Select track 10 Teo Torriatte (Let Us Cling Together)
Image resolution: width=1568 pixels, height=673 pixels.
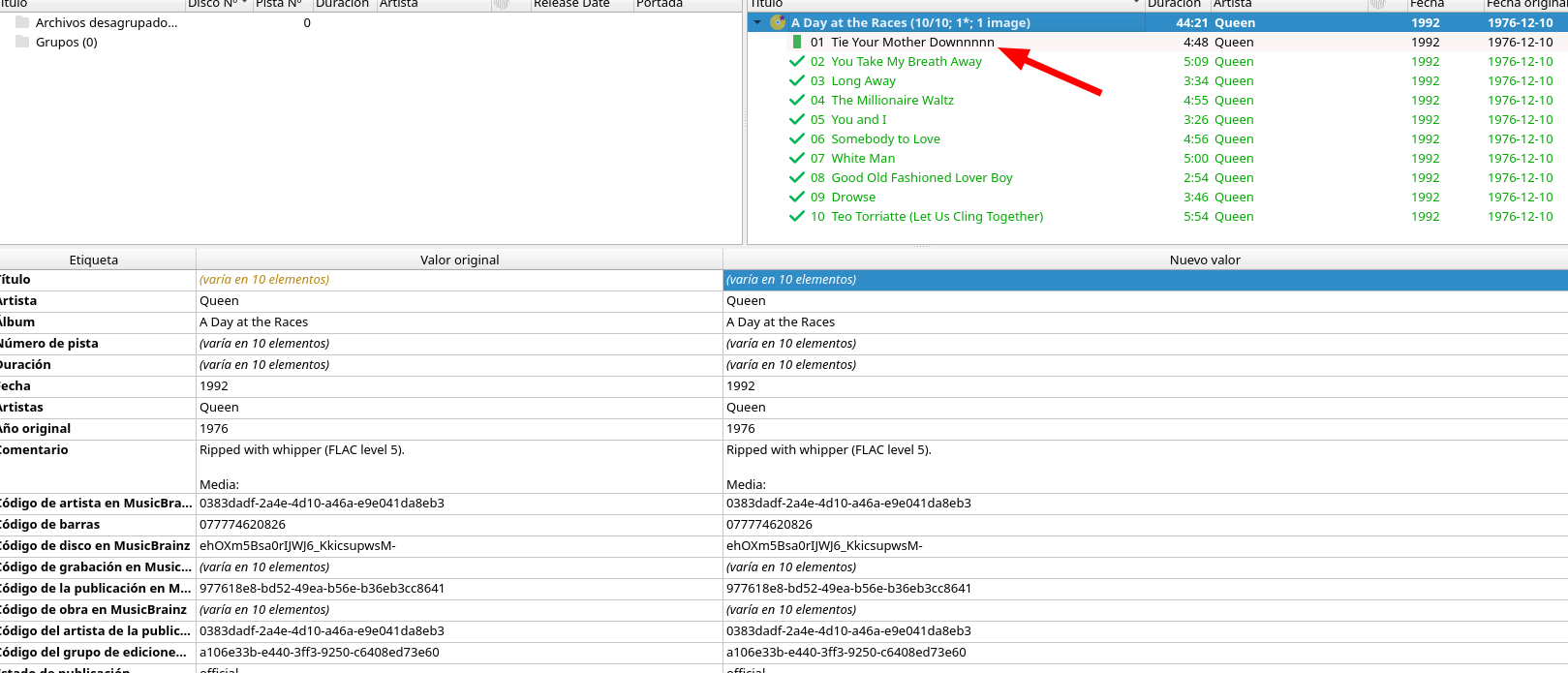pyautogui.click(x=1157, y=216)
